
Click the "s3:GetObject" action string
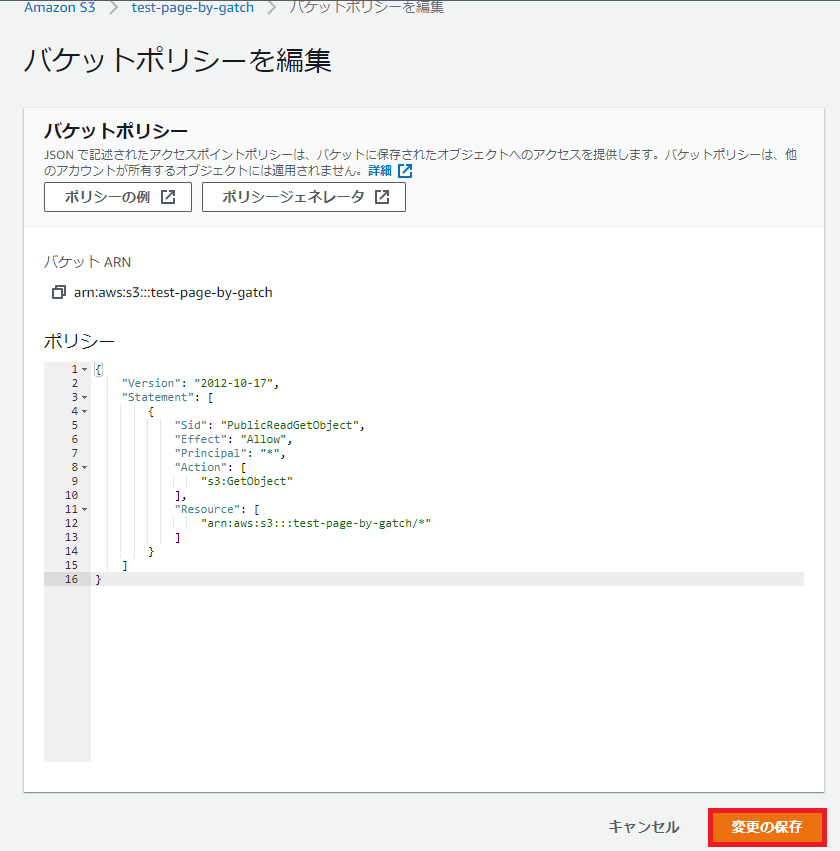[x=247, y=481]
